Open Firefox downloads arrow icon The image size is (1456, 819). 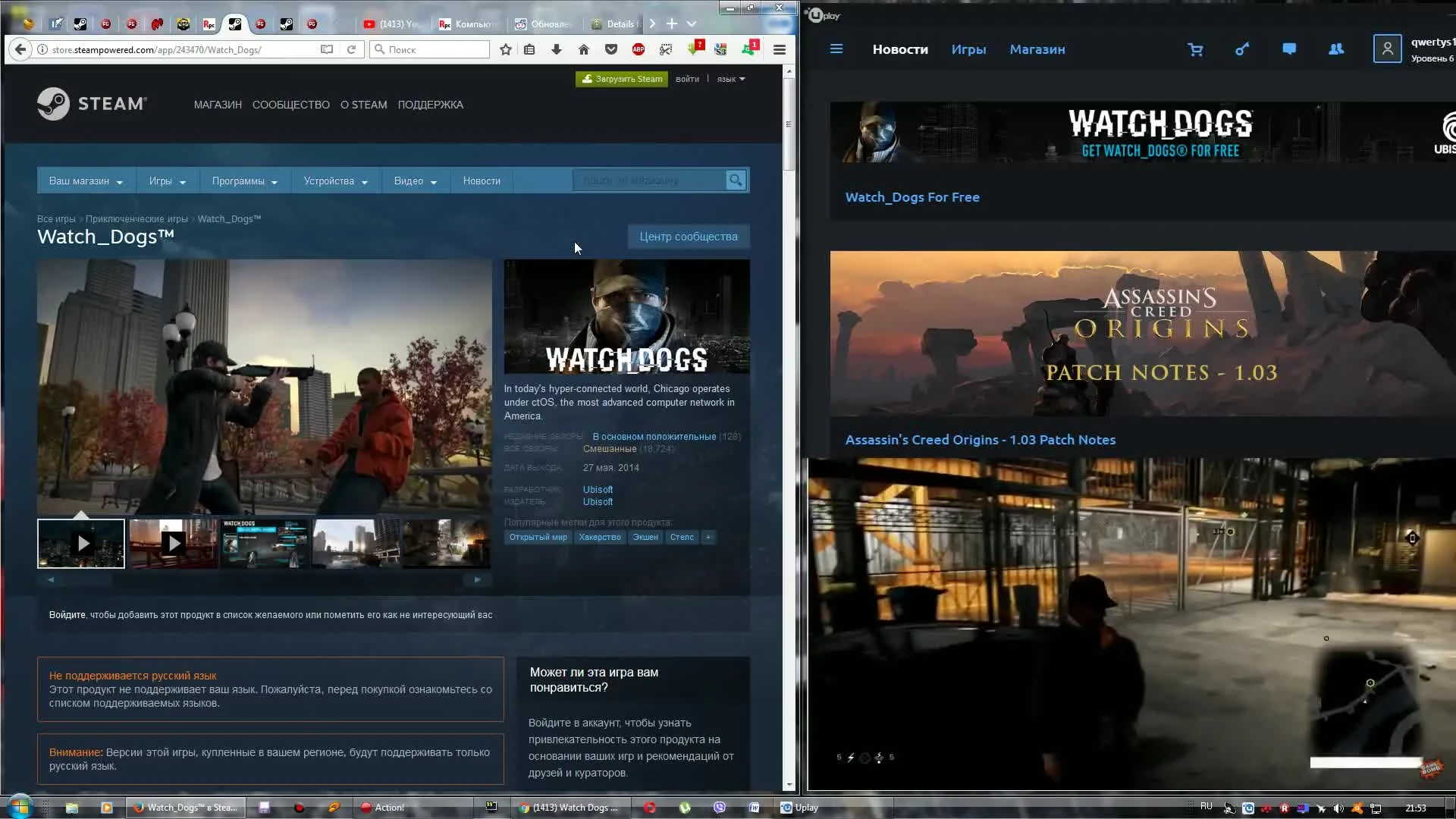[556, 49]
